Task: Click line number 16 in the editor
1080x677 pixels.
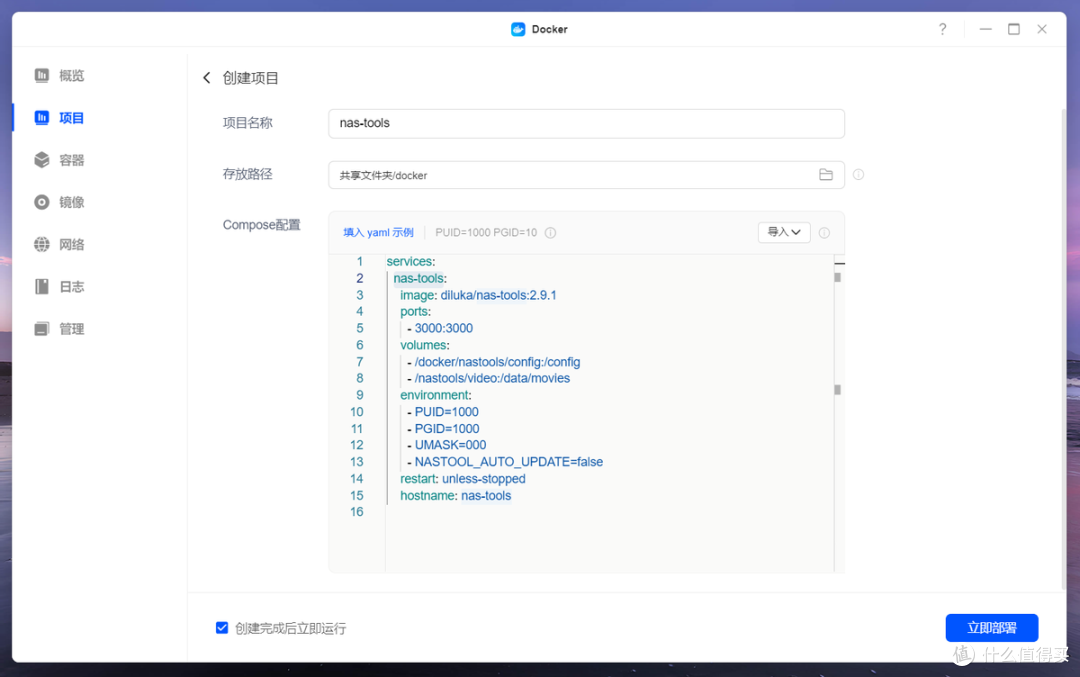Action: click(x=357, y=512)
